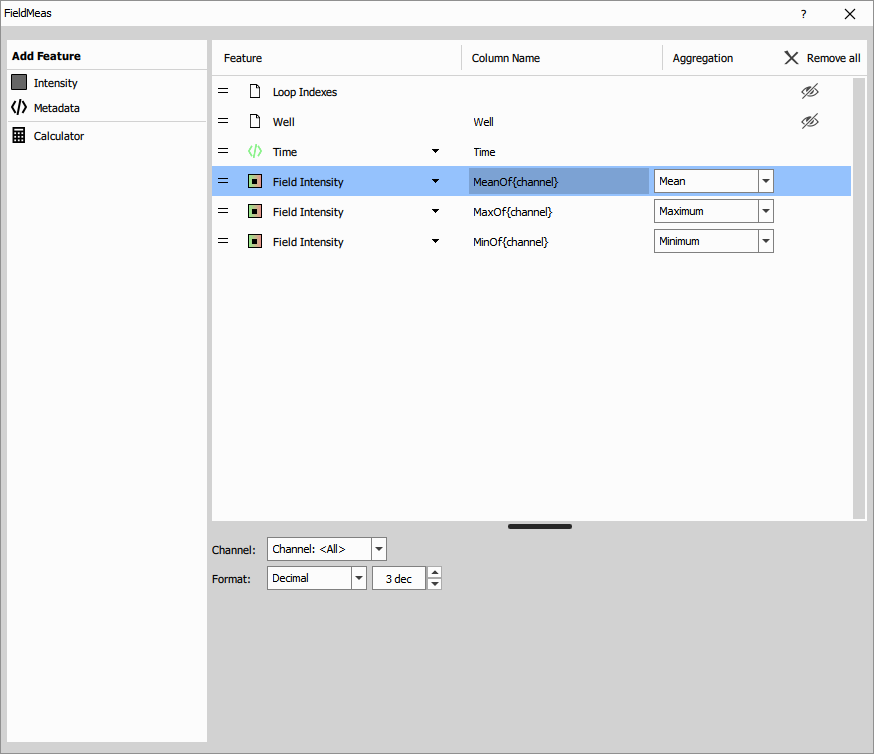Expand the Time feature dropdown arrow

pyautogui.click(x=435, y=151)
